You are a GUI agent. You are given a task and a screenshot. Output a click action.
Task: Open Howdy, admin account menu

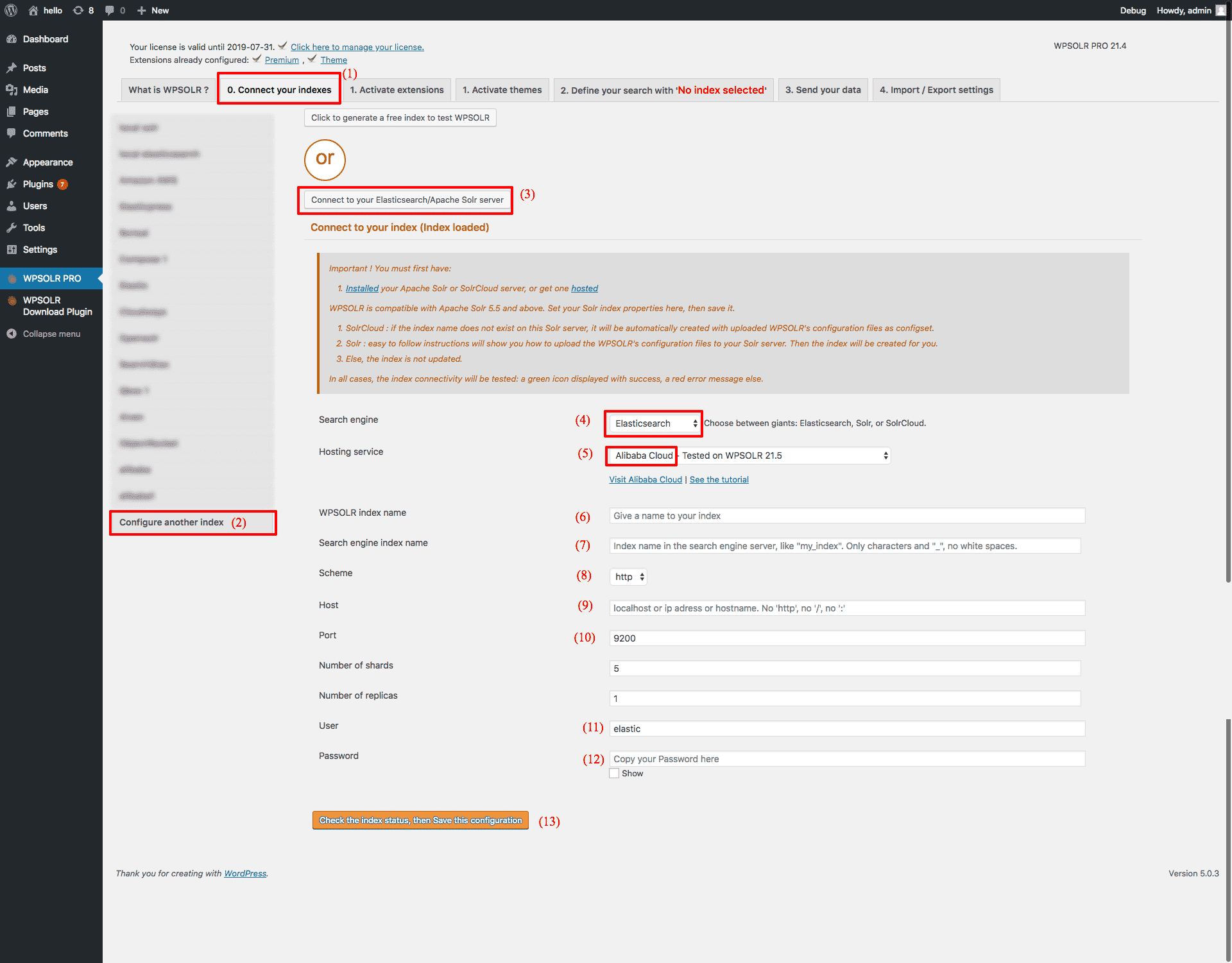[x=1190, y=10]
